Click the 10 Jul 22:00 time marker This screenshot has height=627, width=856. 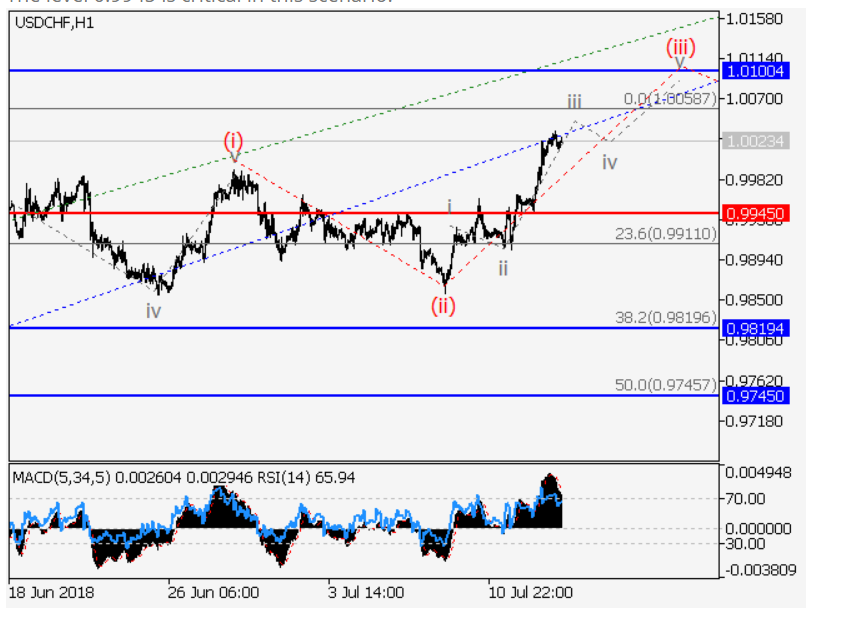click(530, 592)
